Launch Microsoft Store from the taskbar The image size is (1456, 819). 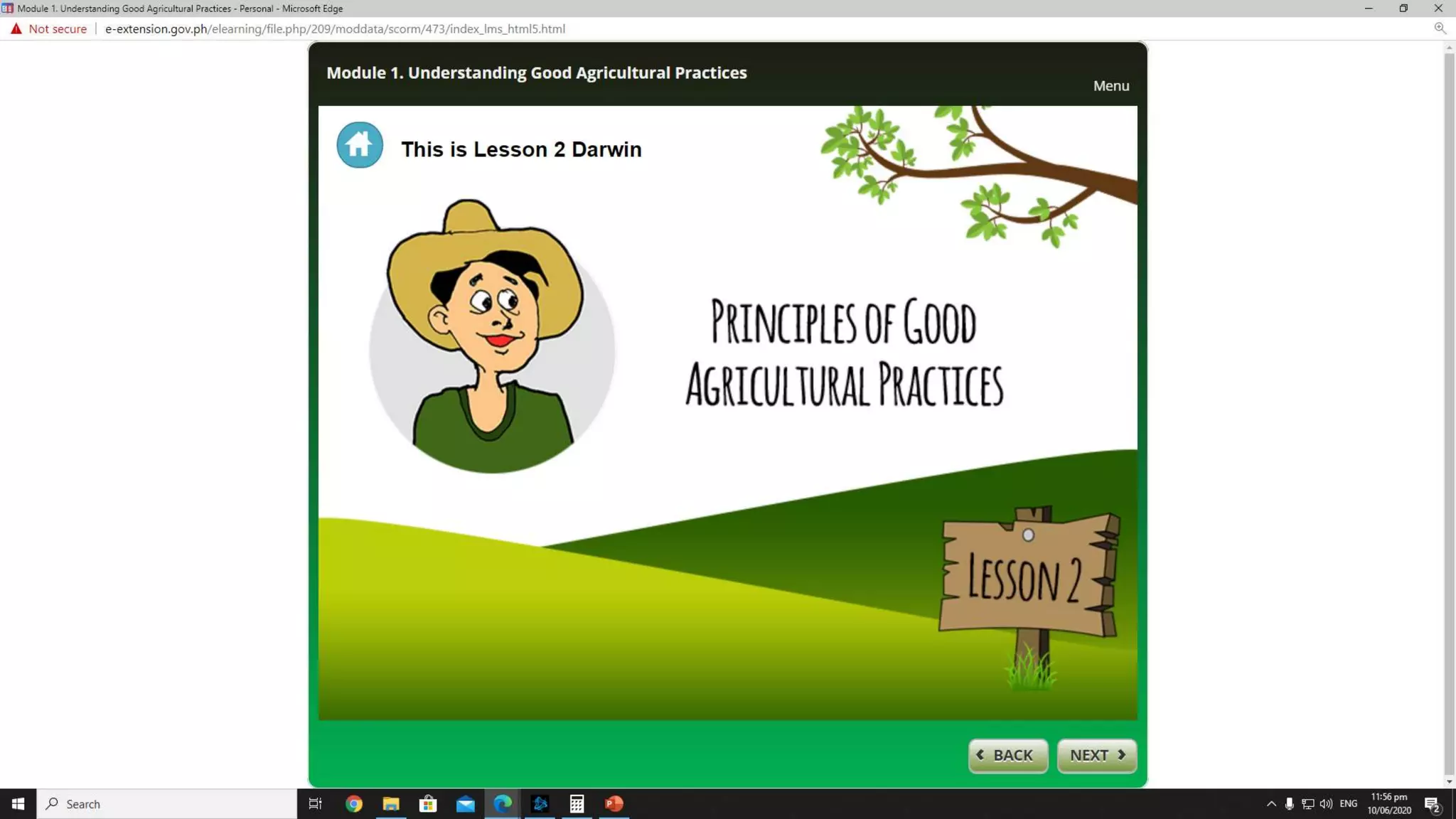pyautogui.click(x=428, y=804)
